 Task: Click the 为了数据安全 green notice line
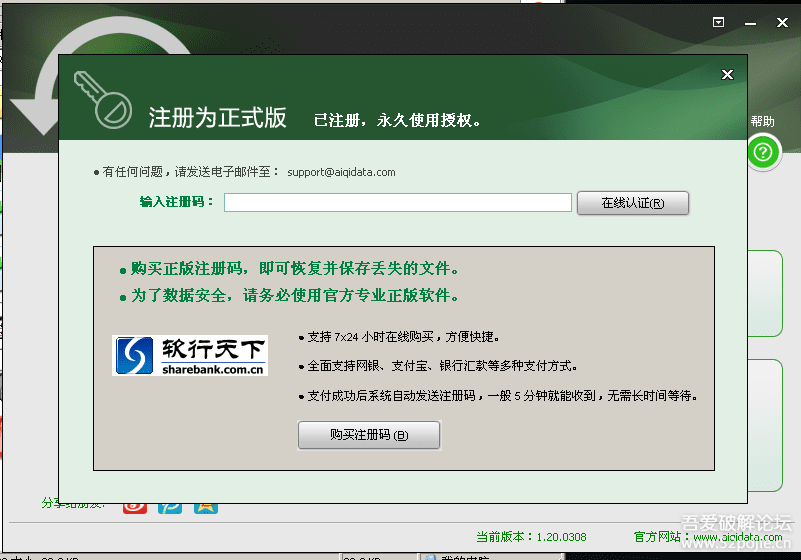(x=289, y=295)
